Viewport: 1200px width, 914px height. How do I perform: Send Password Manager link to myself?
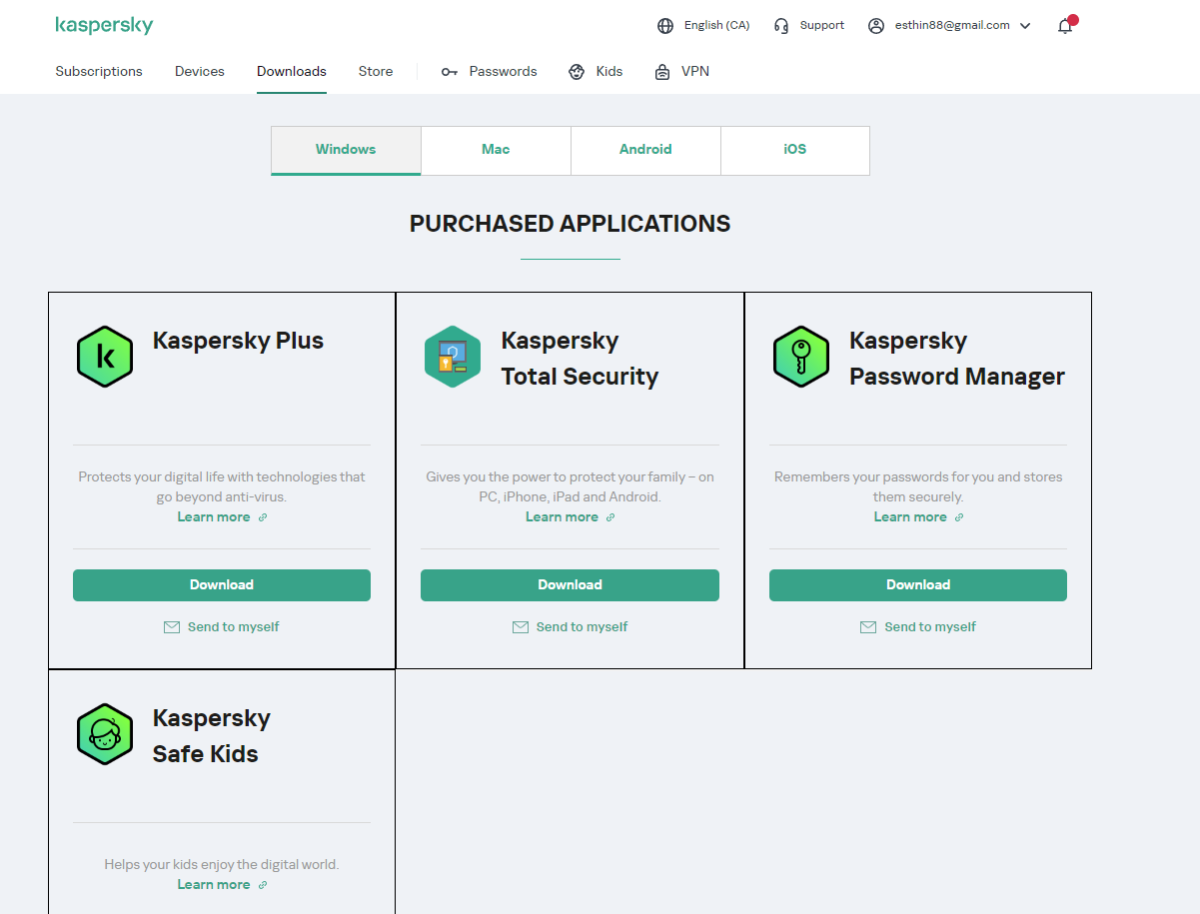tap(929, 627)
